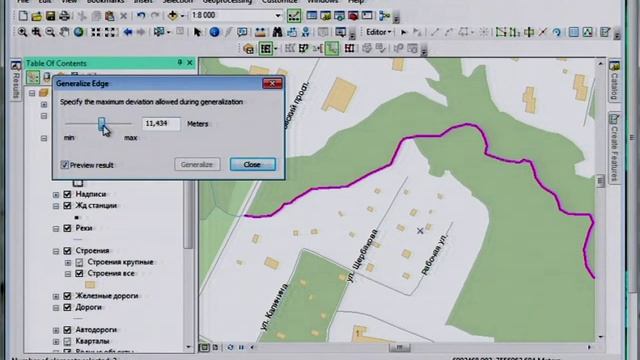Close the Table Of Contents panel
Viewport: 640px width, 360px height.
190,63
